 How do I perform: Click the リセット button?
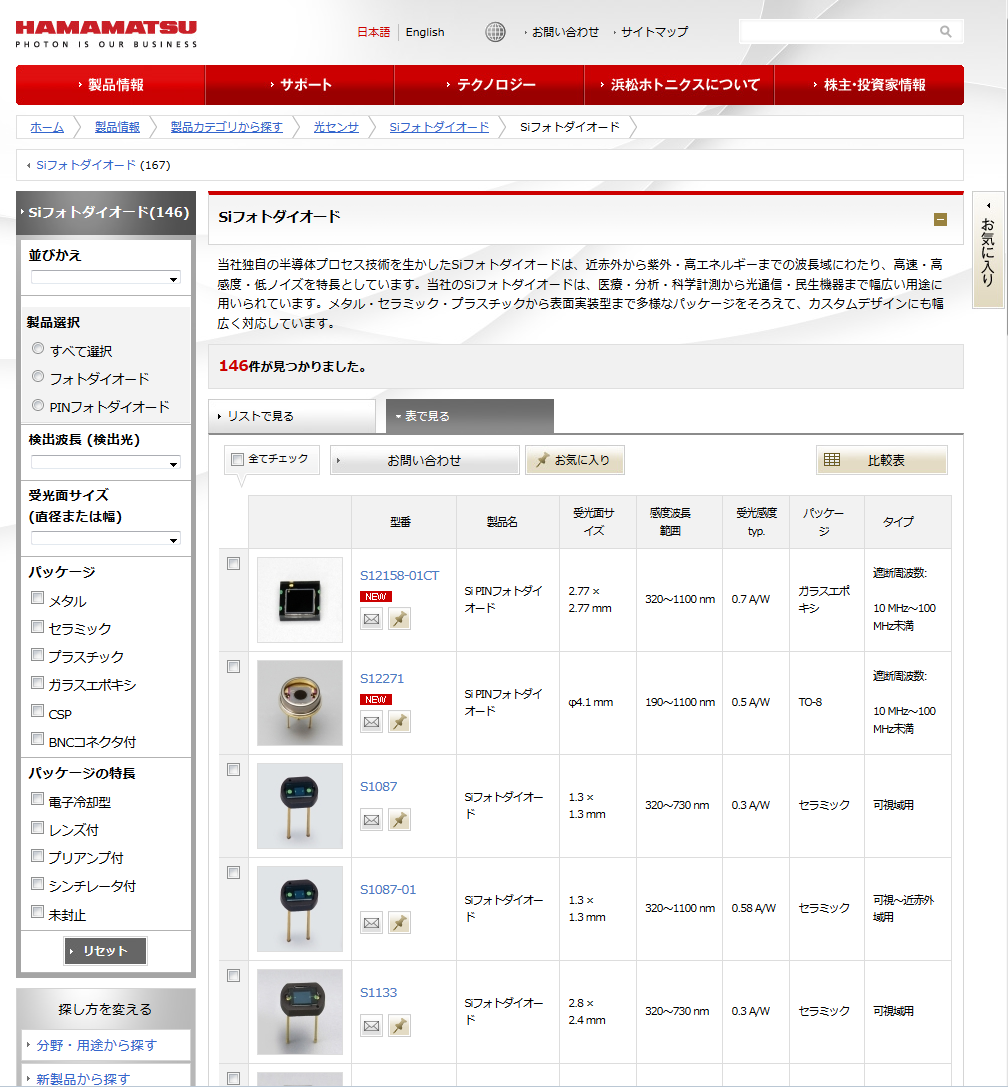point(105,951)
